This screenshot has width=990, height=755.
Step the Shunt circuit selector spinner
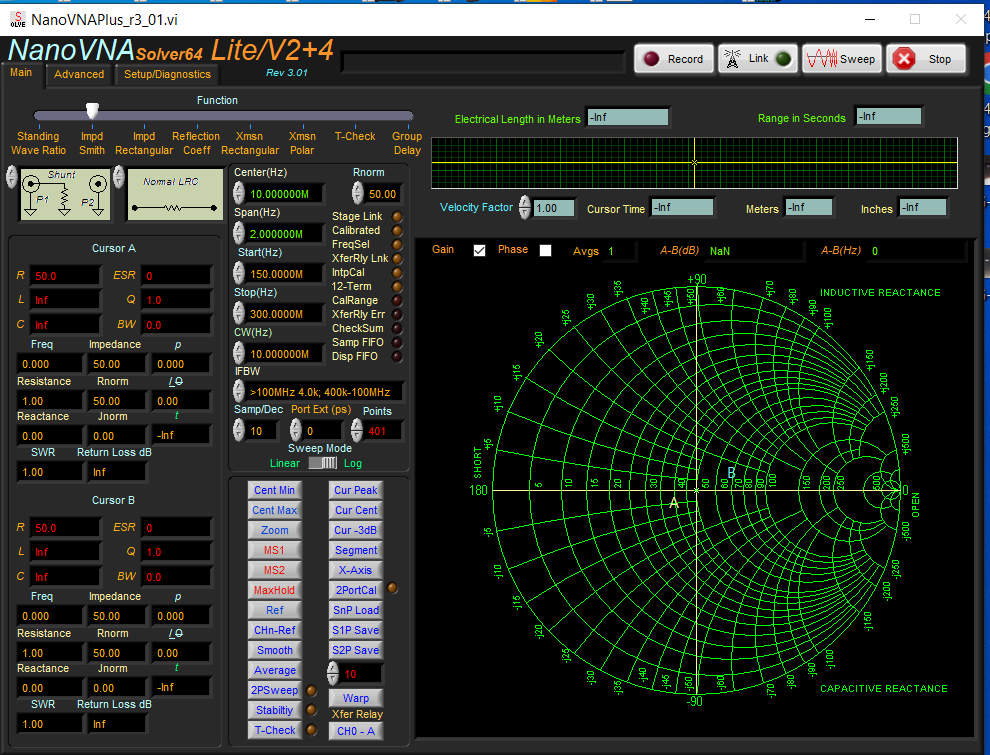point(11,177)
